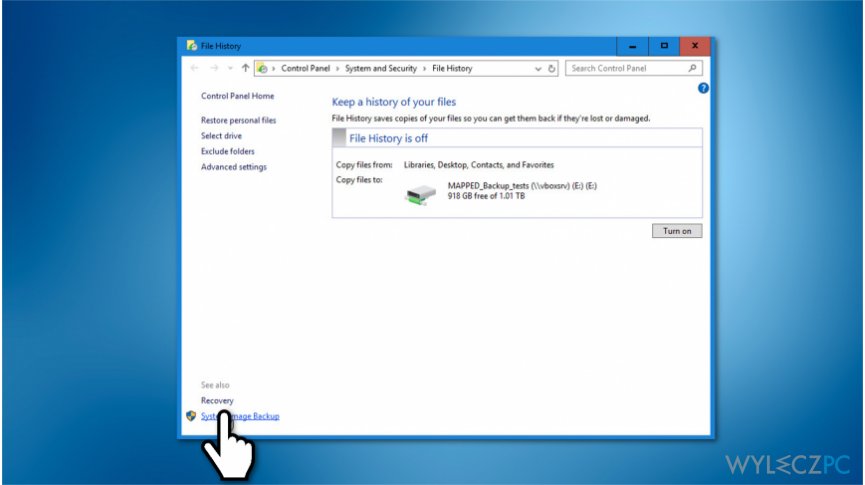Click the Forward navigation arrow
The width and height of the screenshot is (865, 485).
[214, 68]
